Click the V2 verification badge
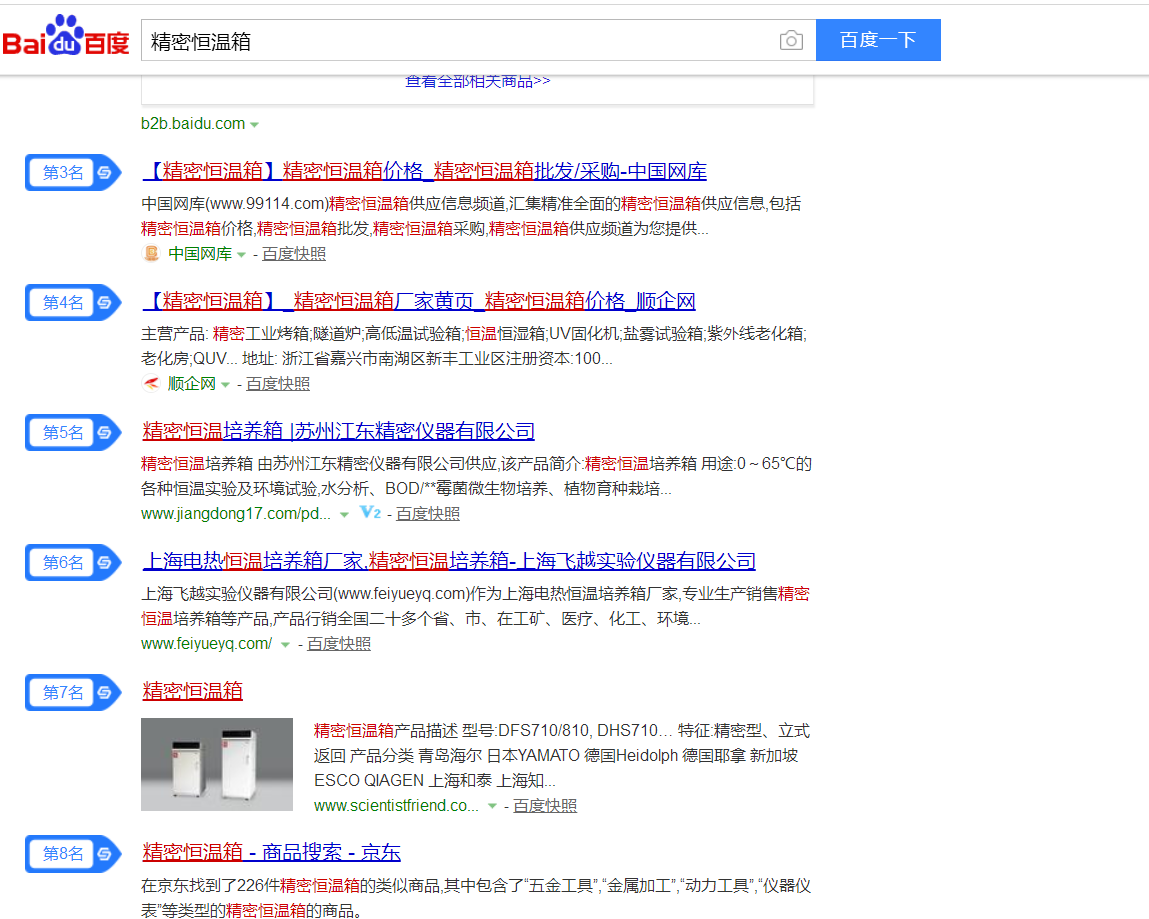The image size is (1149, 919). [370, 512]
